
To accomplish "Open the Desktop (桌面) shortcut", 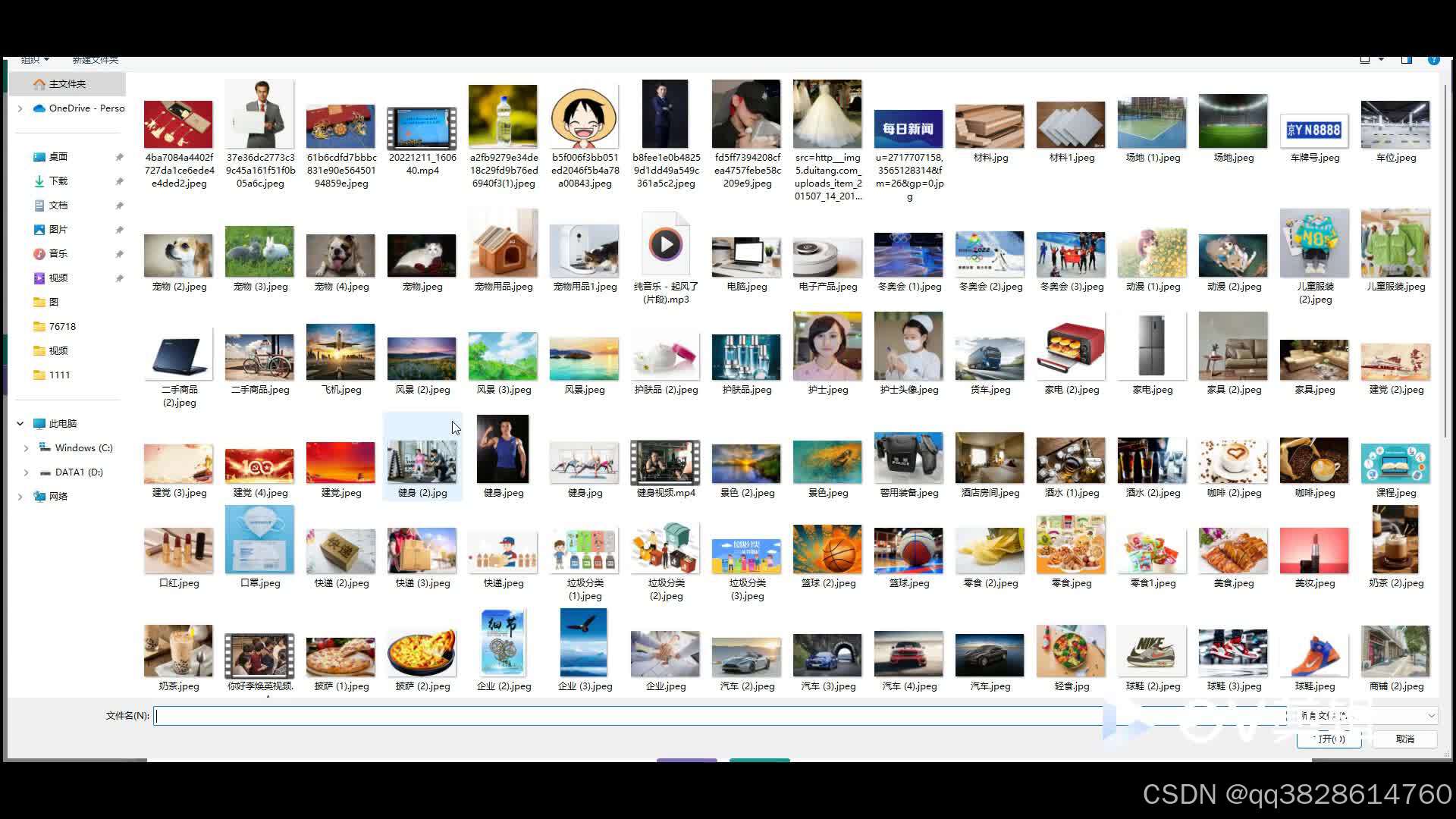I will (x=58, y=157).
